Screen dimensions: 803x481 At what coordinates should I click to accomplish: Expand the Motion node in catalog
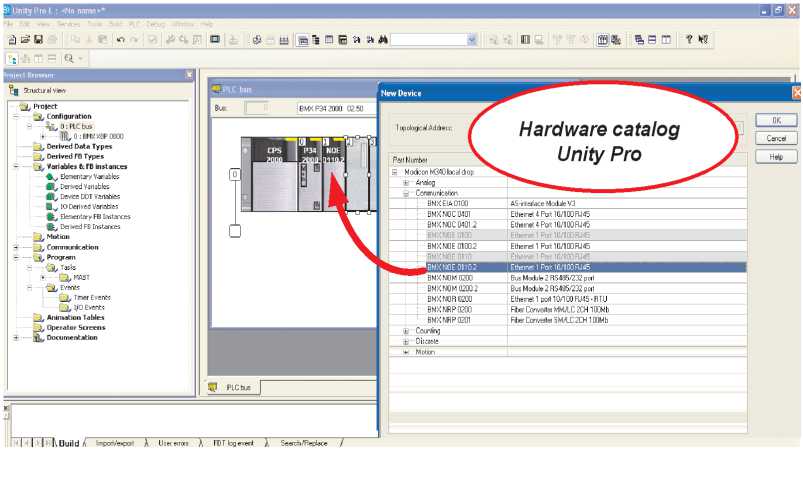[405, 352]
